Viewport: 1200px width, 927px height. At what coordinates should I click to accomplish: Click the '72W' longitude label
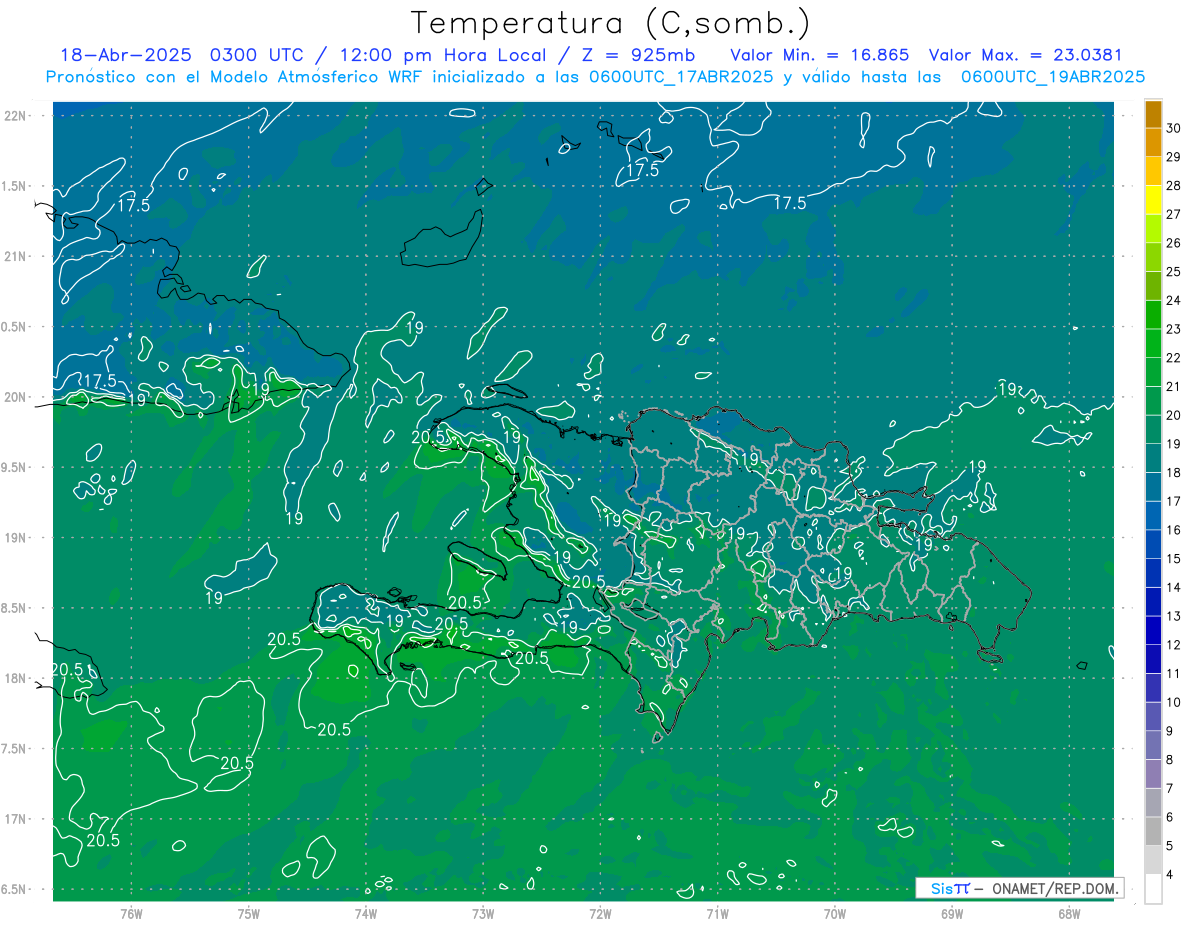600,914
